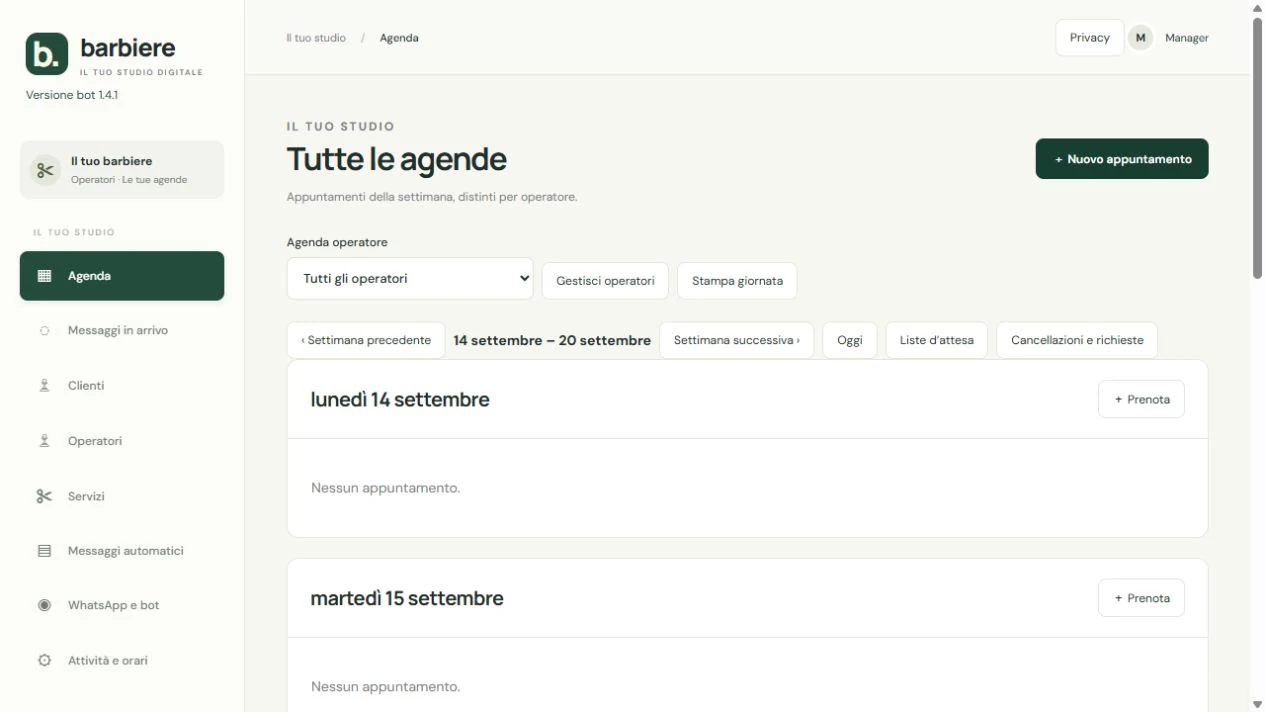
Task: Click the scissors icon in Il tuo barbiere card
Action: point(45,170)
